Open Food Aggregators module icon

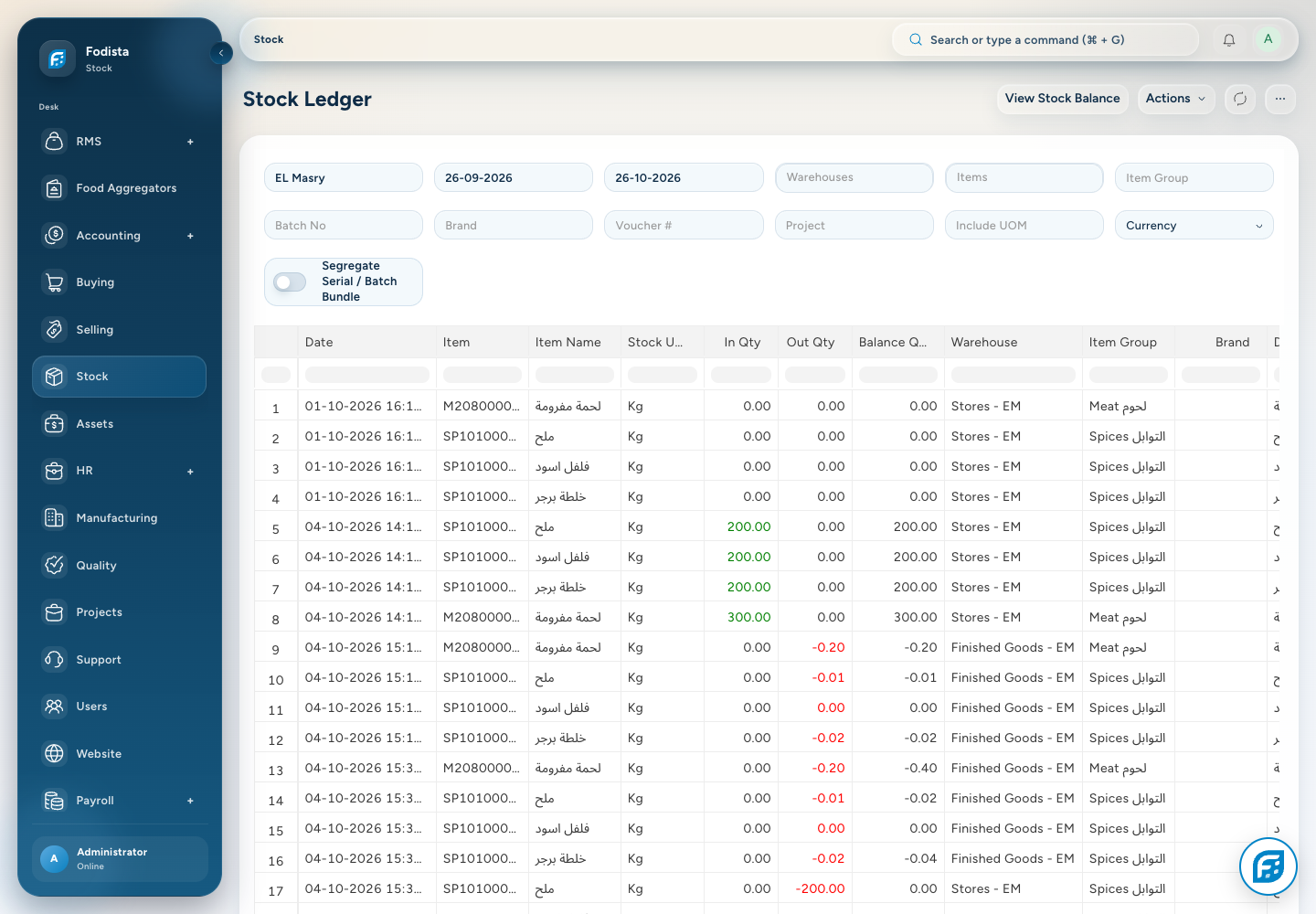point(55,188)
